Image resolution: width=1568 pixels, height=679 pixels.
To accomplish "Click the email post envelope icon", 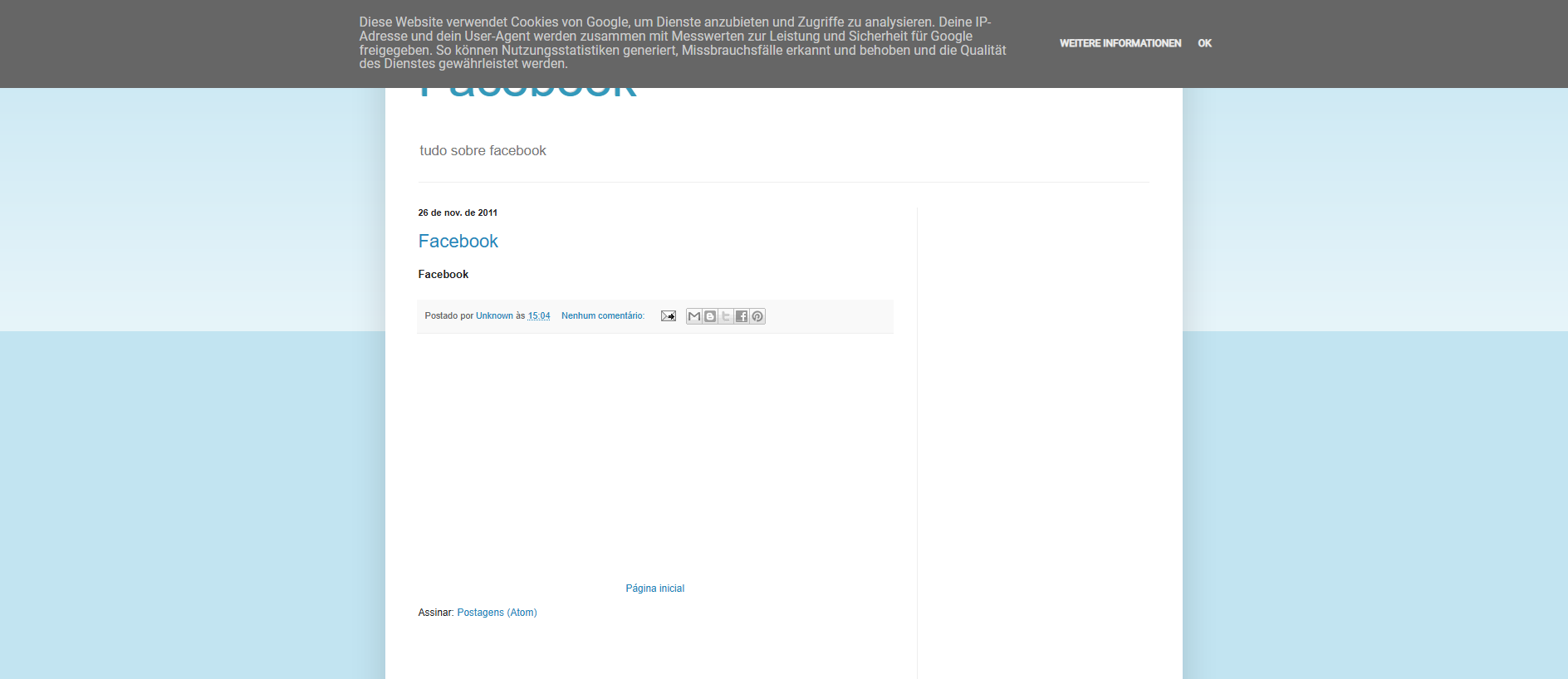I will [x=669, y=316].
